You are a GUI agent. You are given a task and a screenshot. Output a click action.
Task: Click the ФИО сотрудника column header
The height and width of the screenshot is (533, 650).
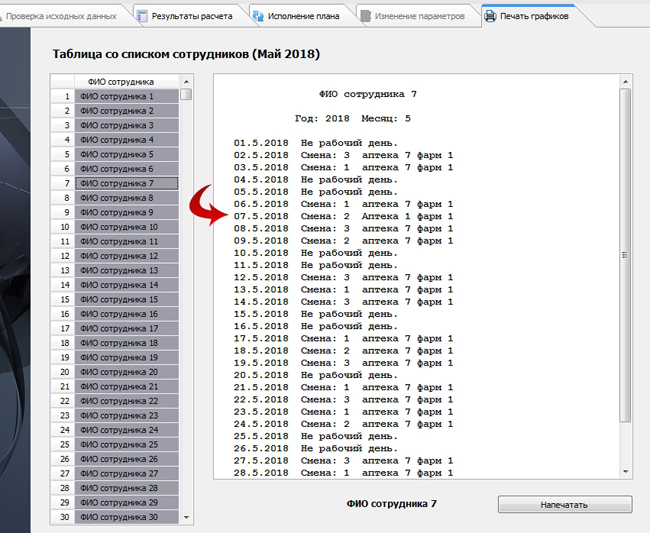point(126,82)
